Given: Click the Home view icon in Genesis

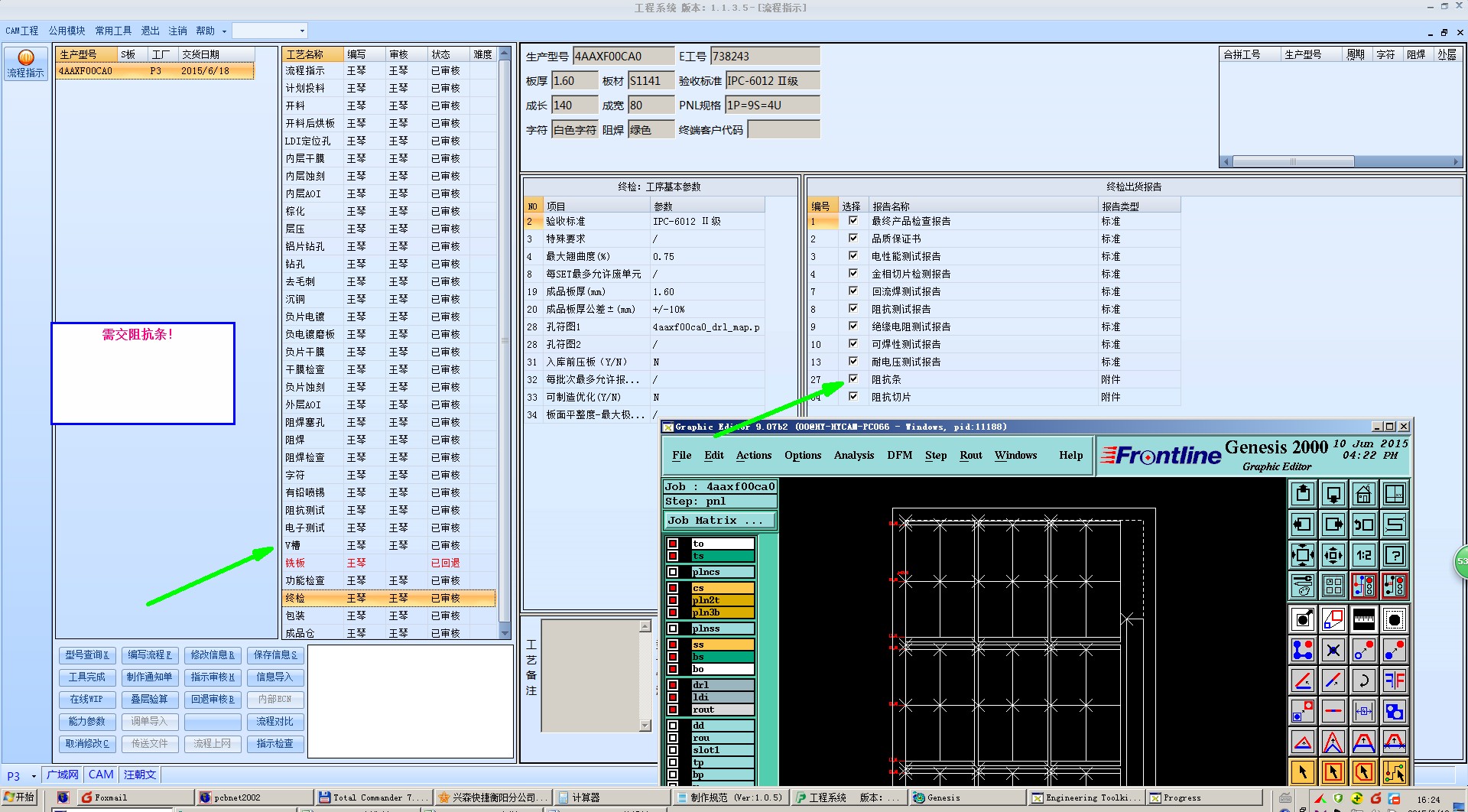Looking at the screenshot, I should (1363, 495).
